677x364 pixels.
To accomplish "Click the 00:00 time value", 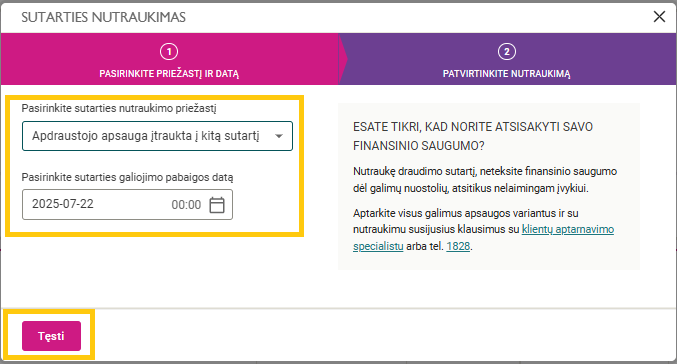I will point(186,205).
